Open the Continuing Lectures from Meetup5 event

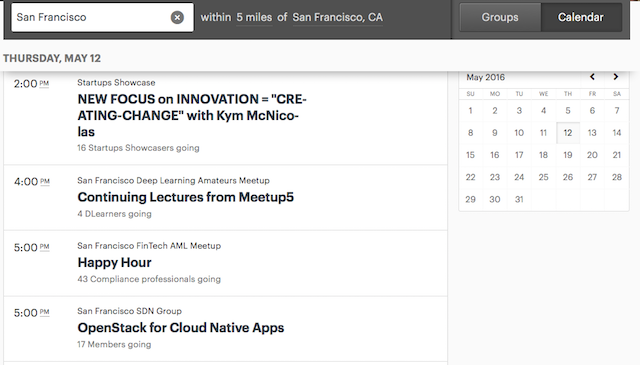pyautogui.click(x=186, y=197)
